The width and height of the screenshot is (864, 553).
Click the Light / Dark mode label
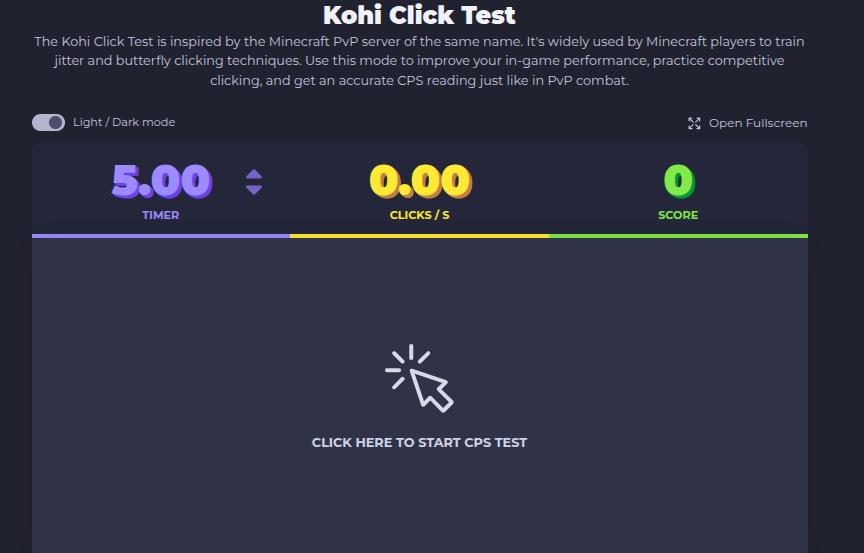coord(124,122)
